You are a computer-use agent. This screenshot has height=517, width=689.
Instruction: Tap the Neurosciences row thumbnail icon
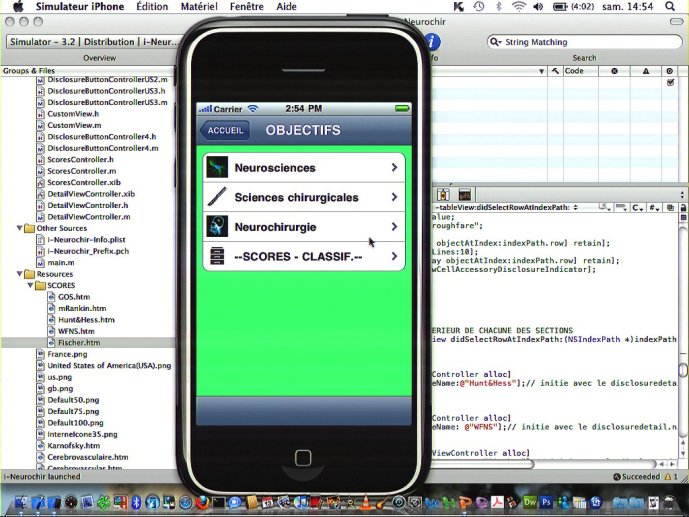[217, 167]
